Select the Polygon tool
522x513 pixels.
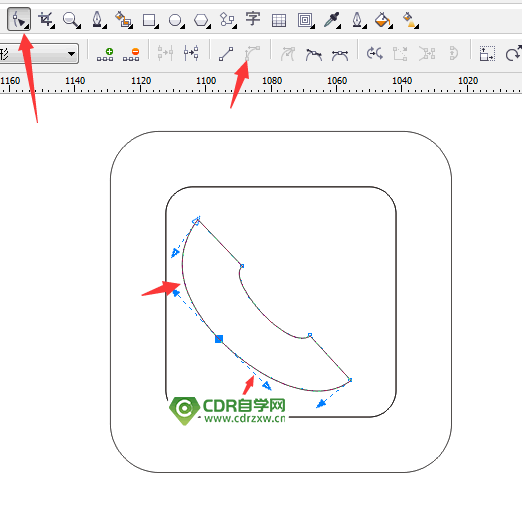[202, 20]
